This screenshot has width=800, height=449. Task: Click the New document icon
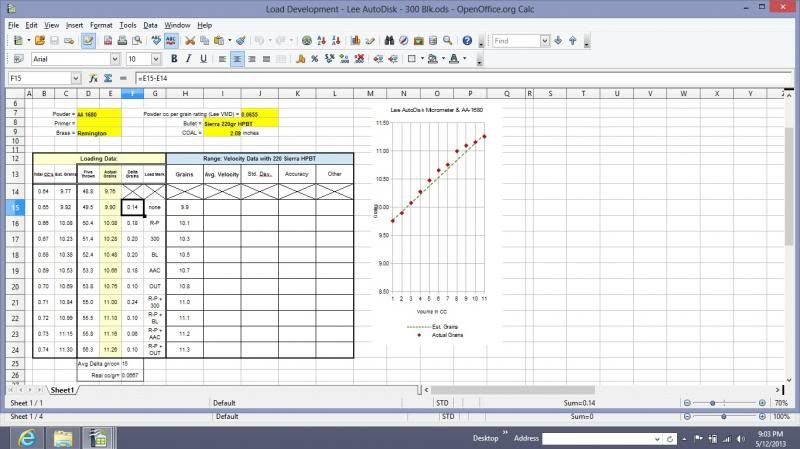tap(18, 40)
